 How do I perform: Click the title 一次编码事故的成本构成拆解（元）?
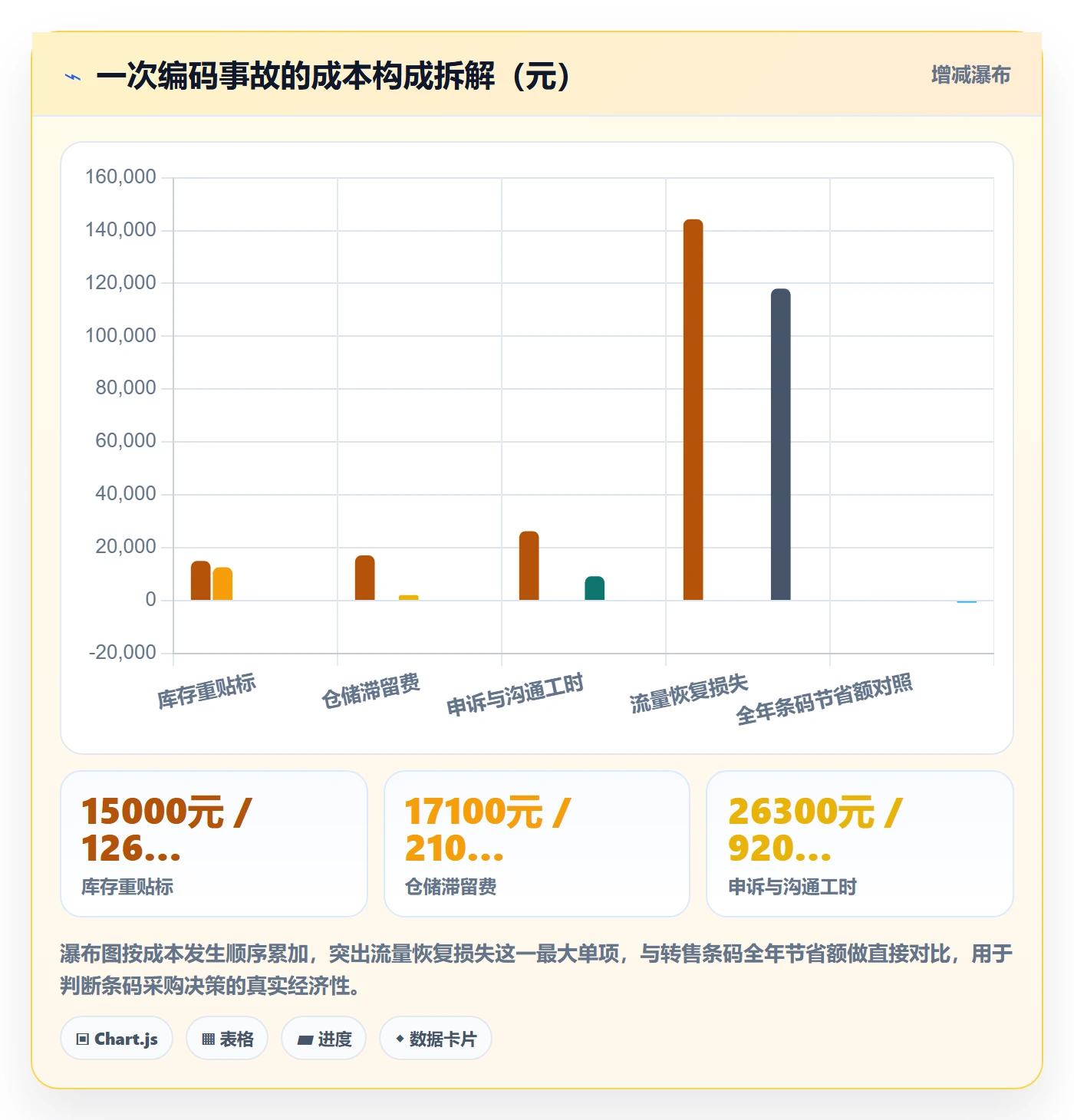333,76
